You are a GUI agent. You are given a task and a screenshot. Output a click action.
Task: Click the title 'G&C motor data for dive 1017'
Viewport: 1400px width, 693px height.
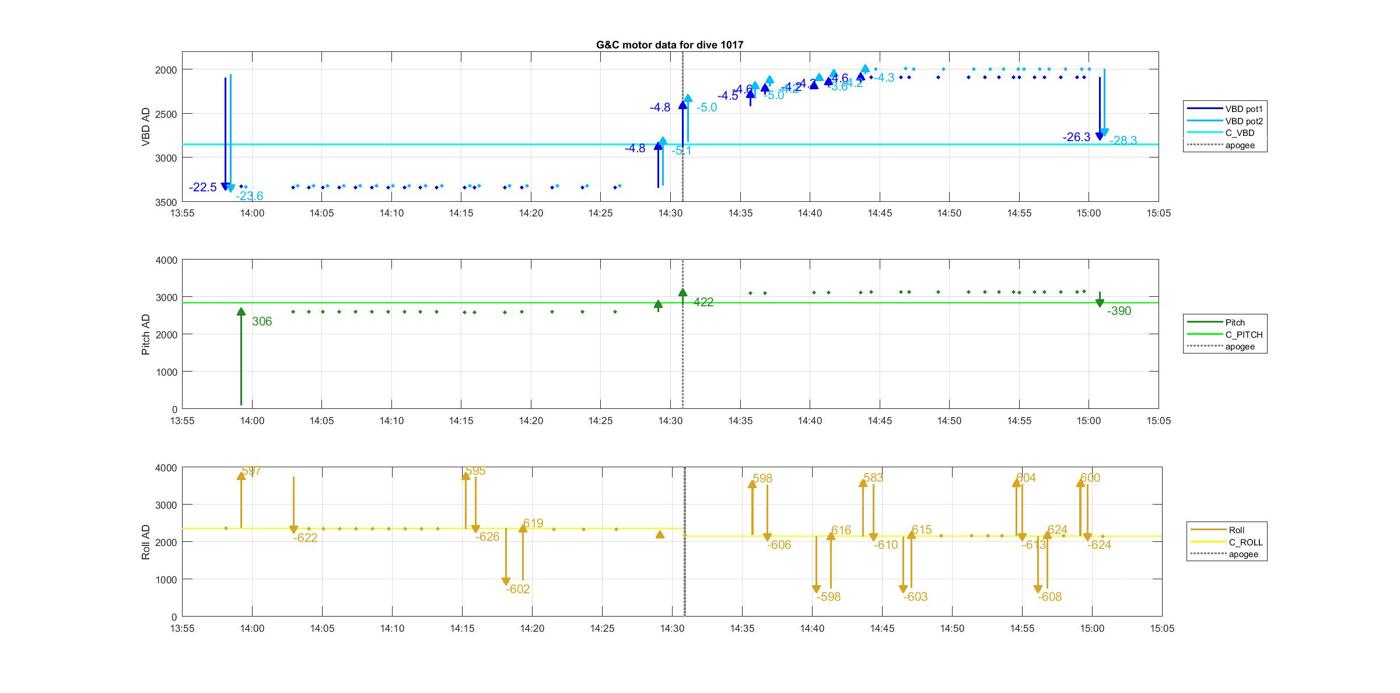[x=669, y=45]
